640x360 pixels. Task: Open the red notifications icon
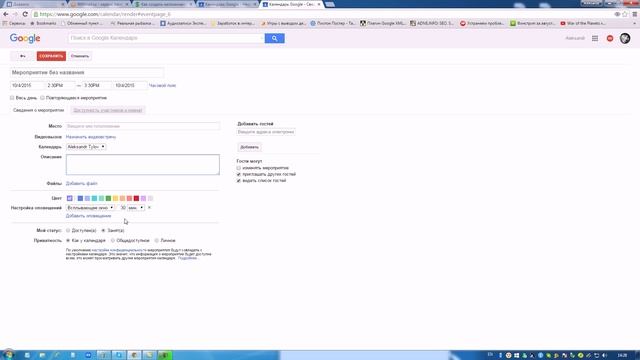pyautogui.click(x=610, y=38)
